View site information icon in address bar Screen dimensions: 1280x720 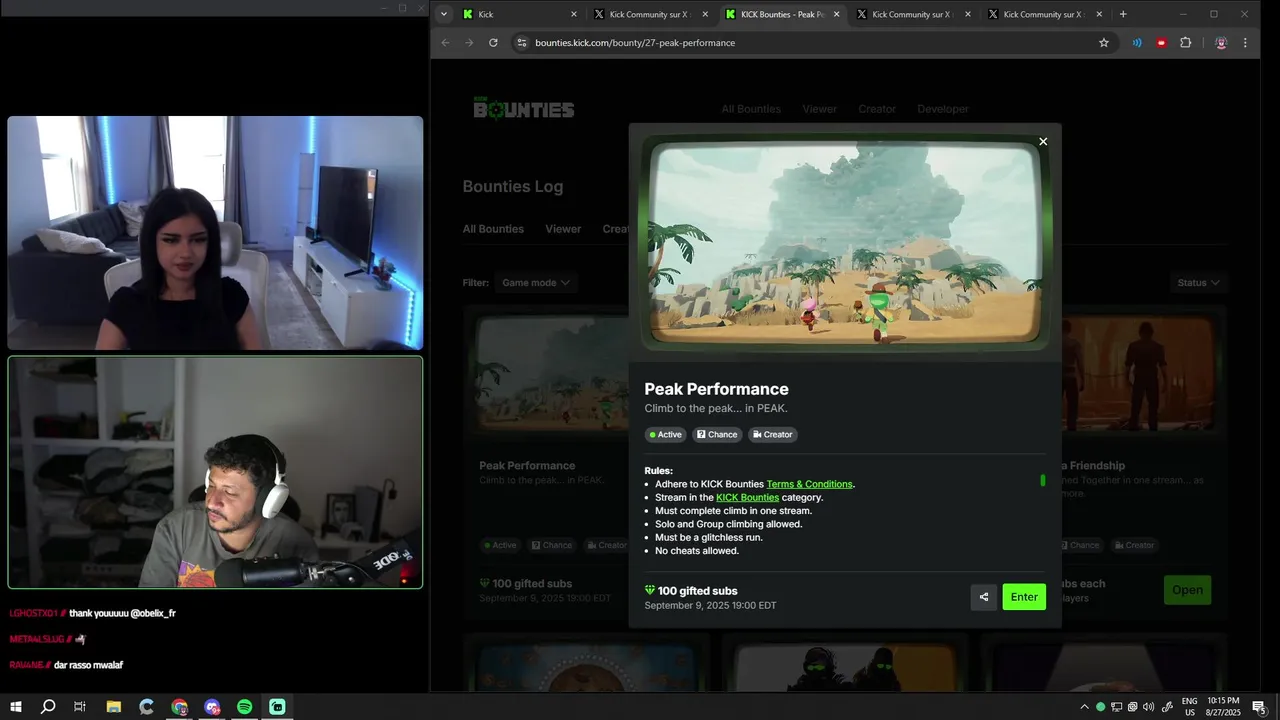(521, 43)
